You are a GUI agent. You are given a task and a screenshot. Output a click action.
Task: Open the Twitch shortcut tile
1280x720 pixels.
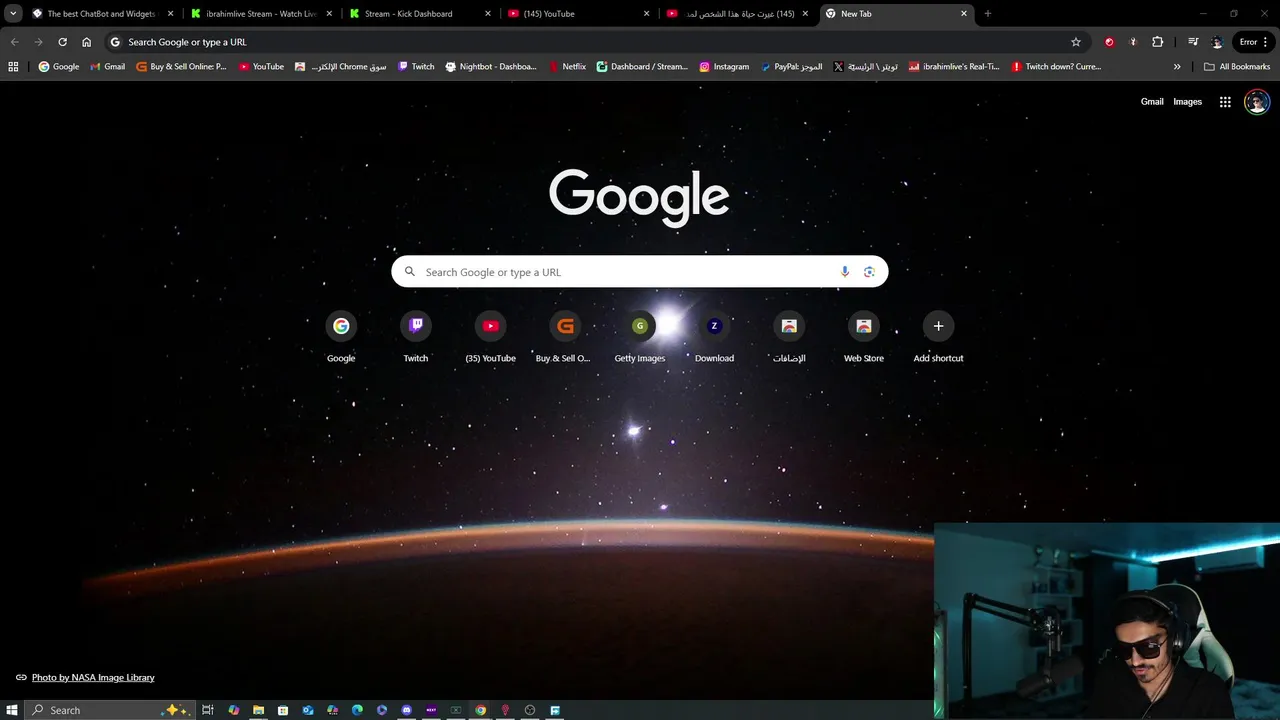pyautogui.click(x=416, y=337)
